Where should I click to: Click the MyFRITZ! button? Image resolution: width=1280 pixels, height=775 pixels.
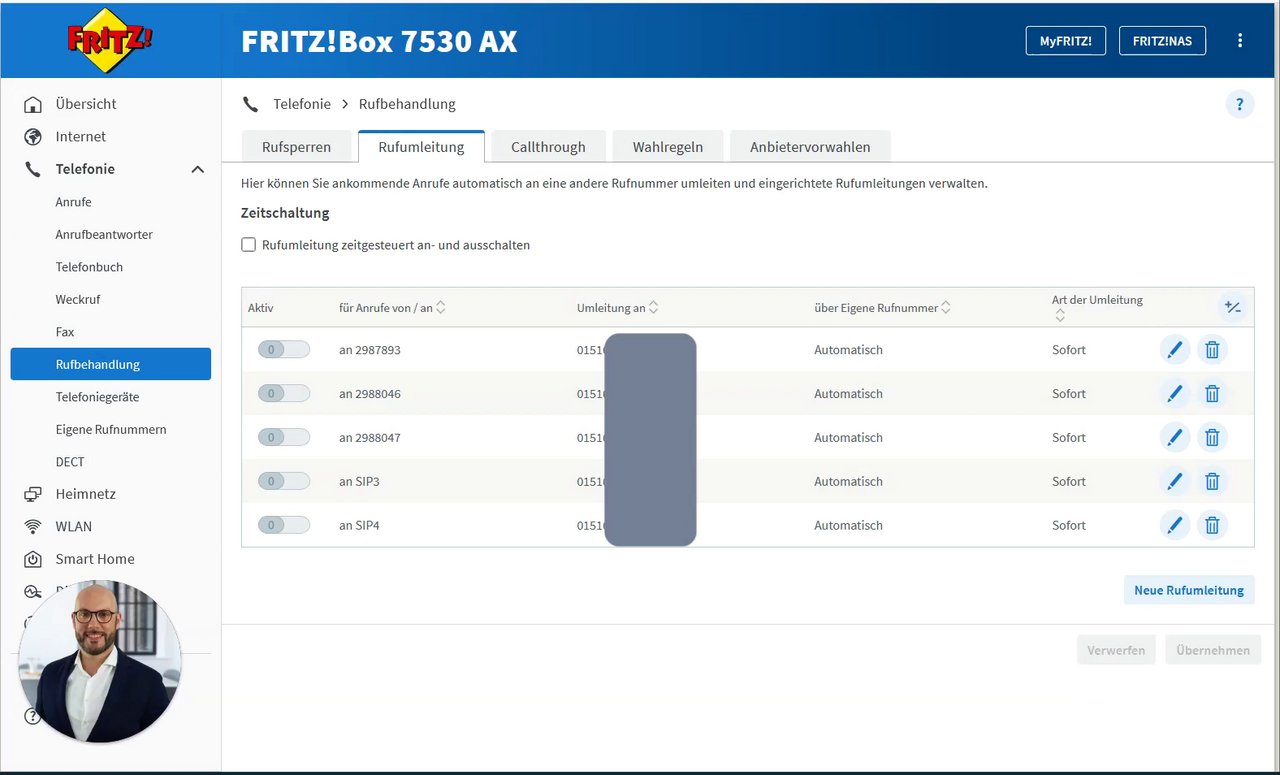(1066, 41)
